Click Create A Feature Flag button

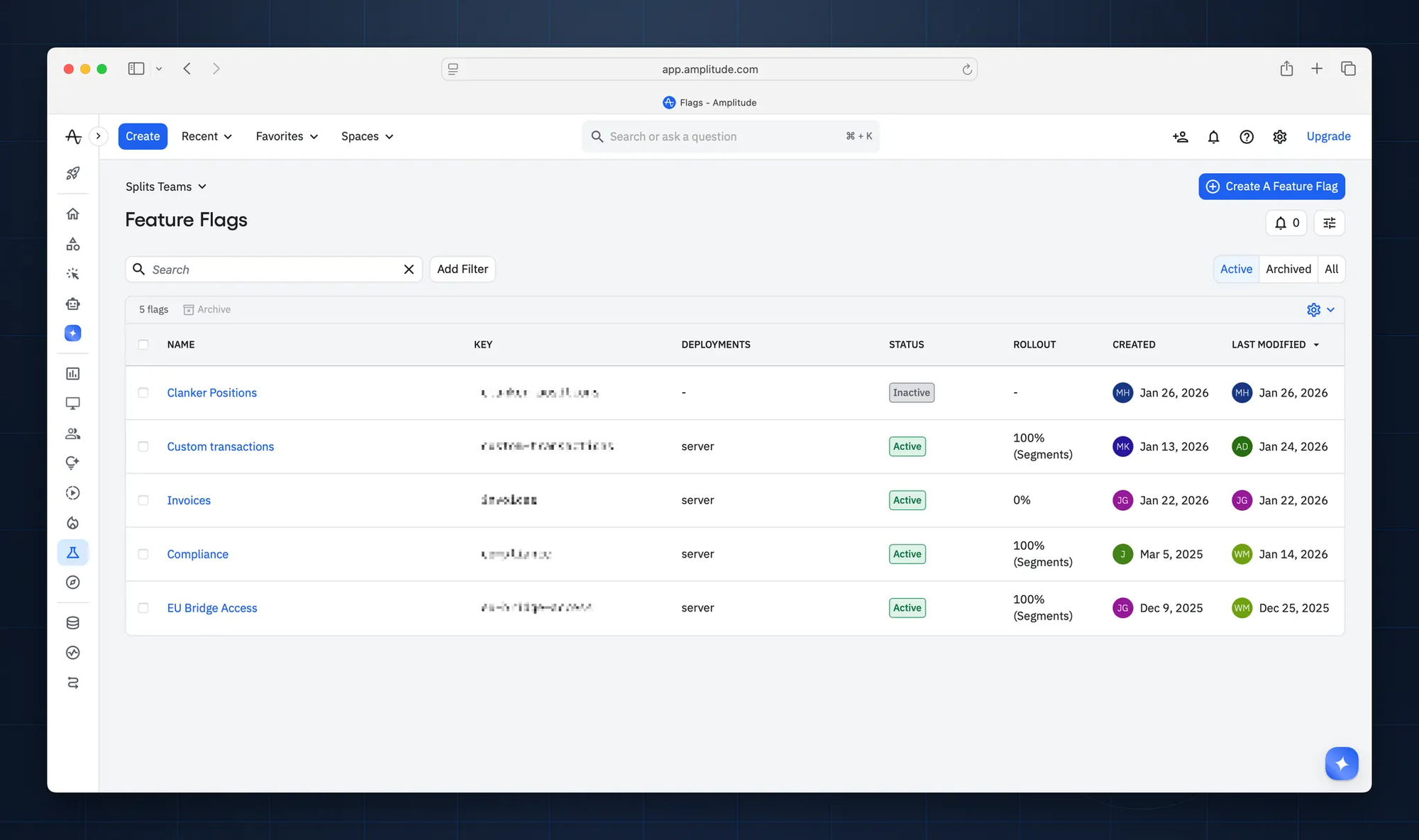pos(1271,187)
